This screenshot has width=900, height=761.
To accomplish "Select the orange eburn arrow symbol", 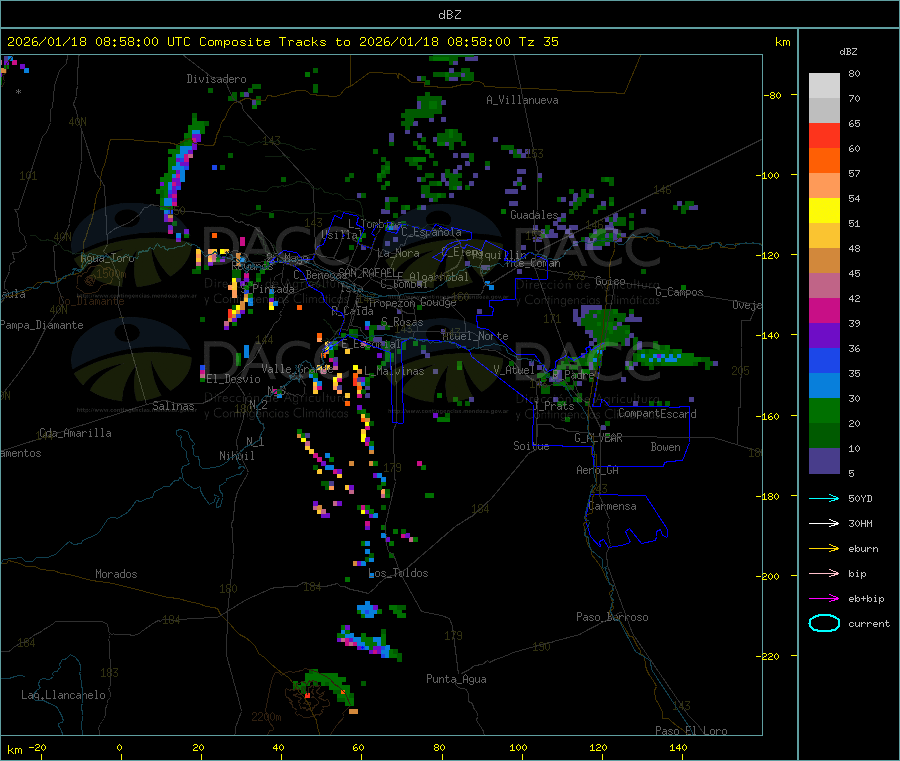I will tap(823, 548).
